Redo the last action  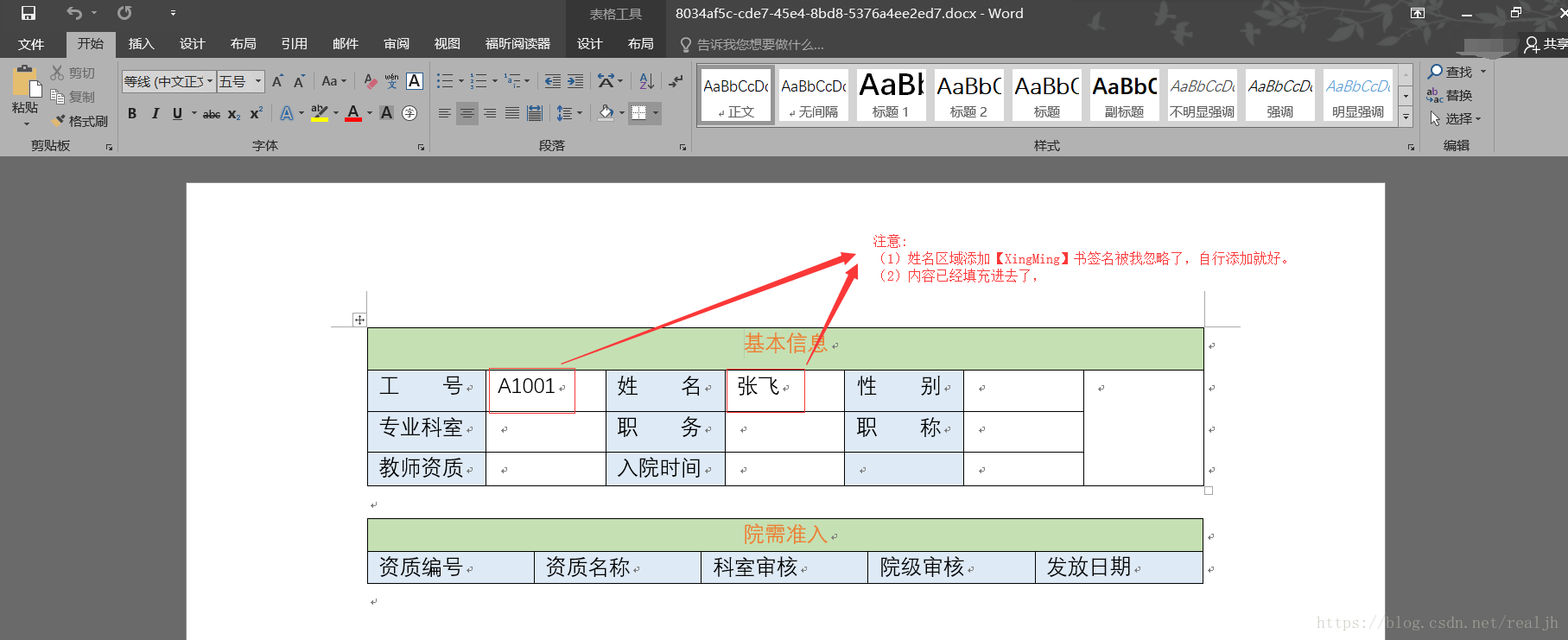coord(125,13)
